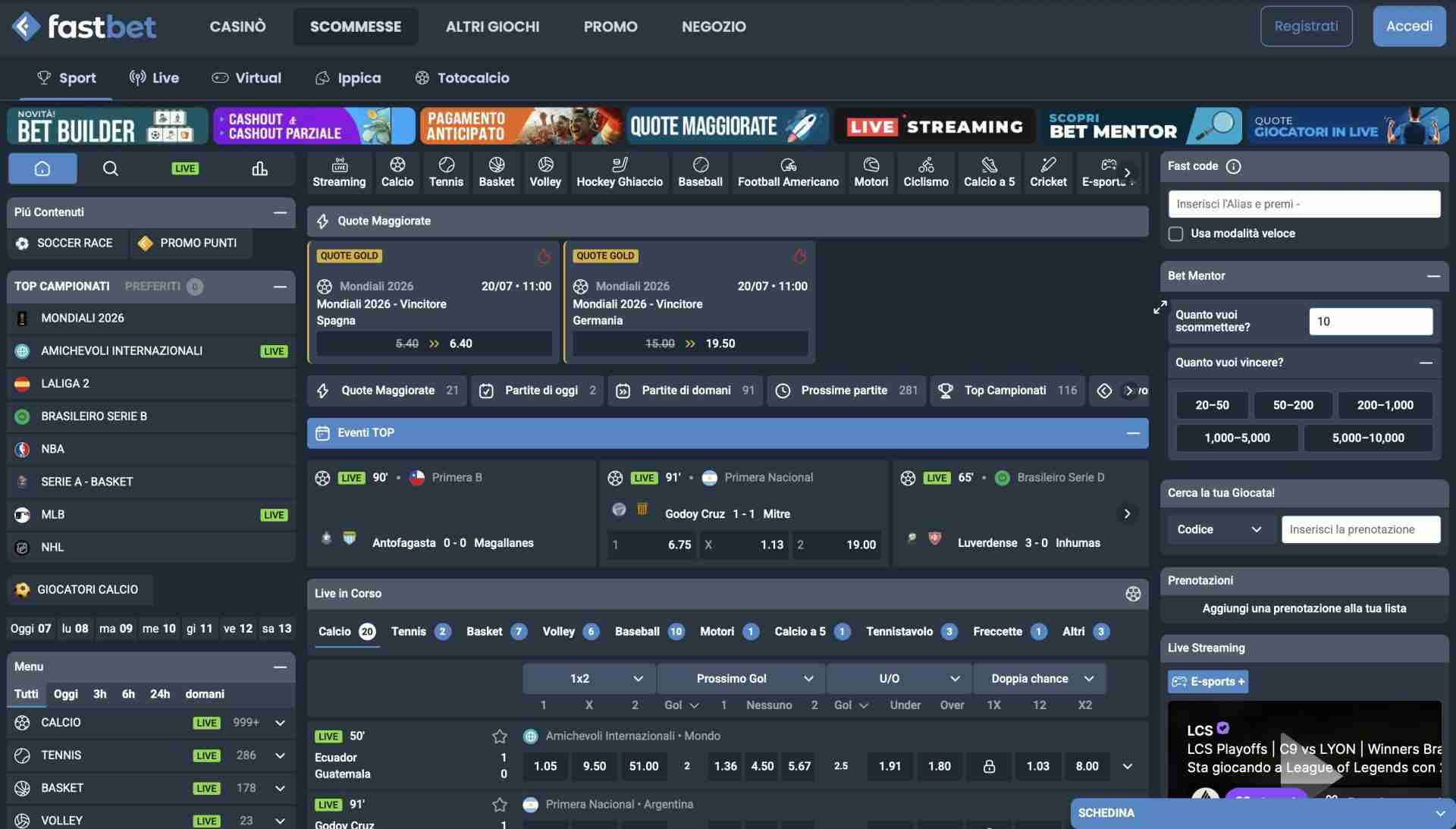Open the ALTRI GIOCHI menu
1456x829 pixels.
click(492, 27)
